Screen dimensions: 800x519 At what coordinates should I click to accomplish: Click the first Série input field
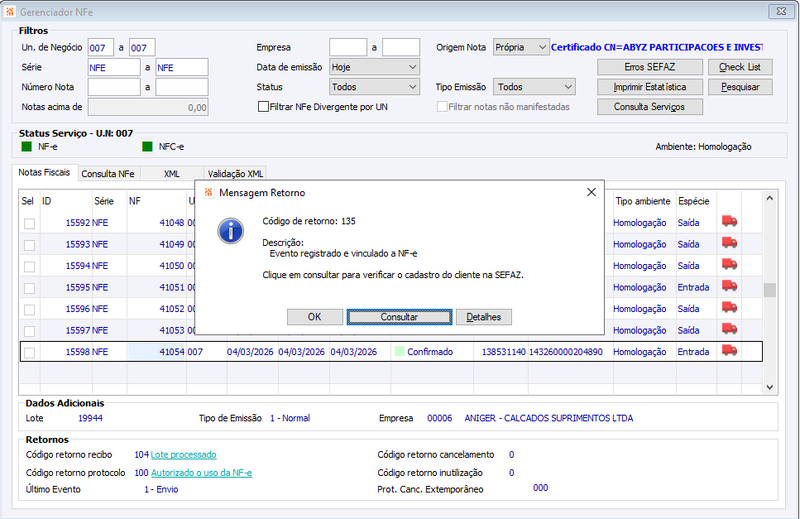(x=114, y=67)
